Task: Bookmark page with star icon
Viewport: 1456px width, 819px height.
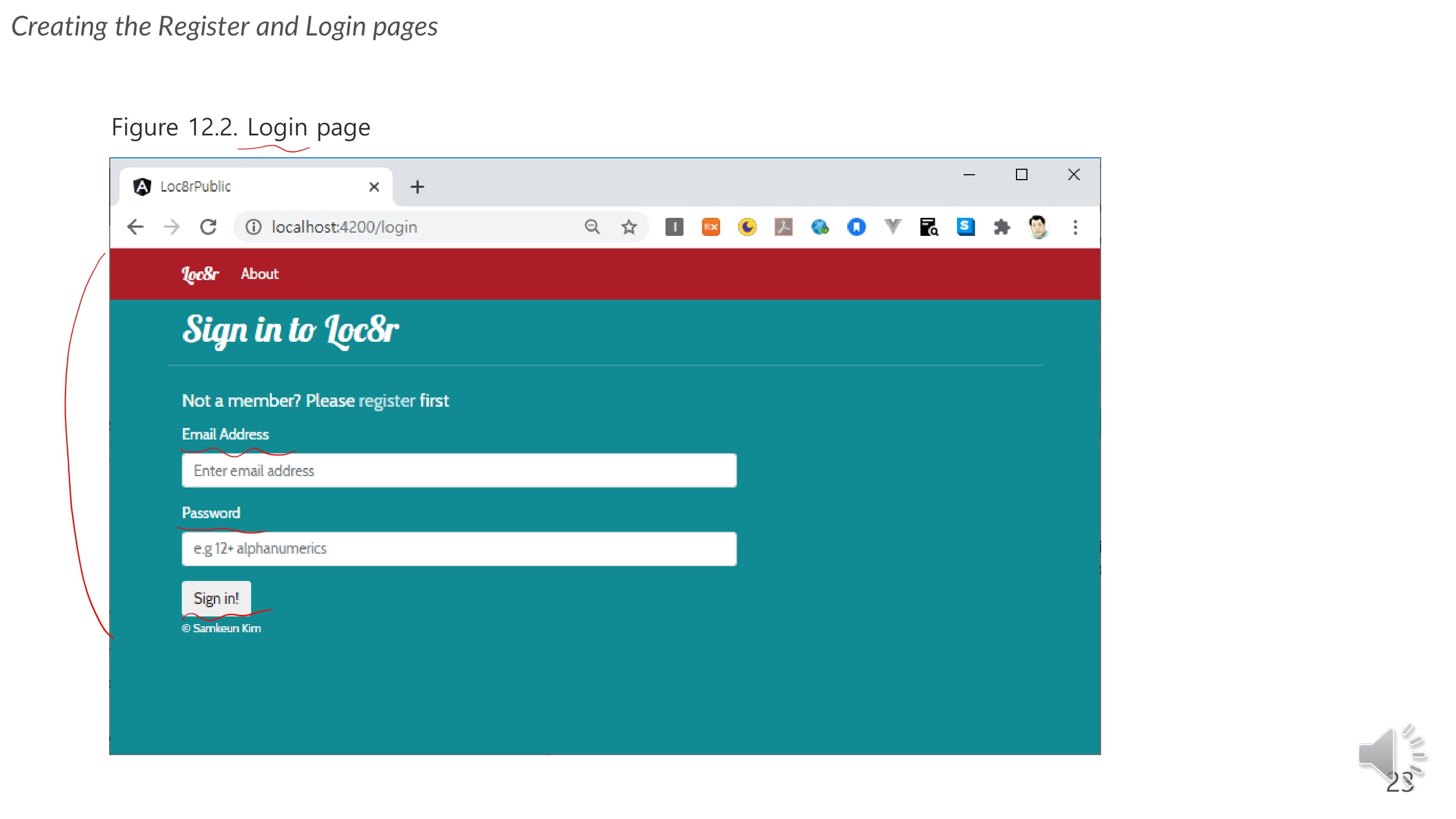Action: (x=628, y=227)
